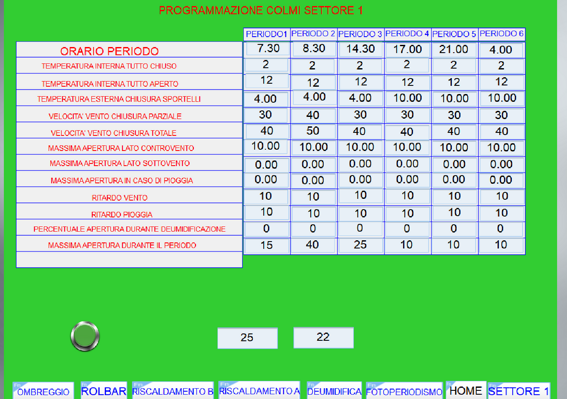Return to the HOME screen
The image size is (567, 399).
click(466, 390)
